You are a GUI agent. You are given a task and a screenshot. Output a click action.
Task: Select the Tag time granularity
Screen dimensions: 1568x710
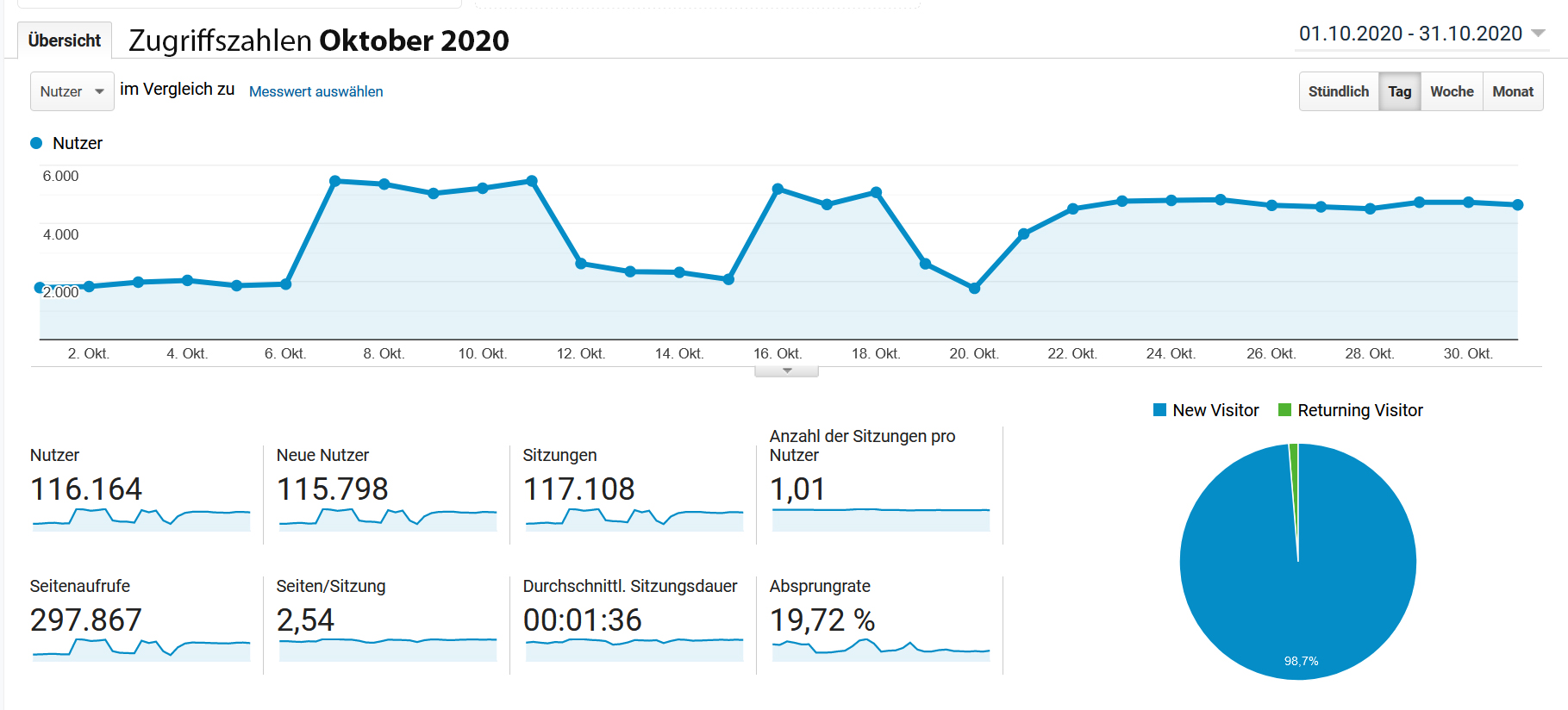1399,91
